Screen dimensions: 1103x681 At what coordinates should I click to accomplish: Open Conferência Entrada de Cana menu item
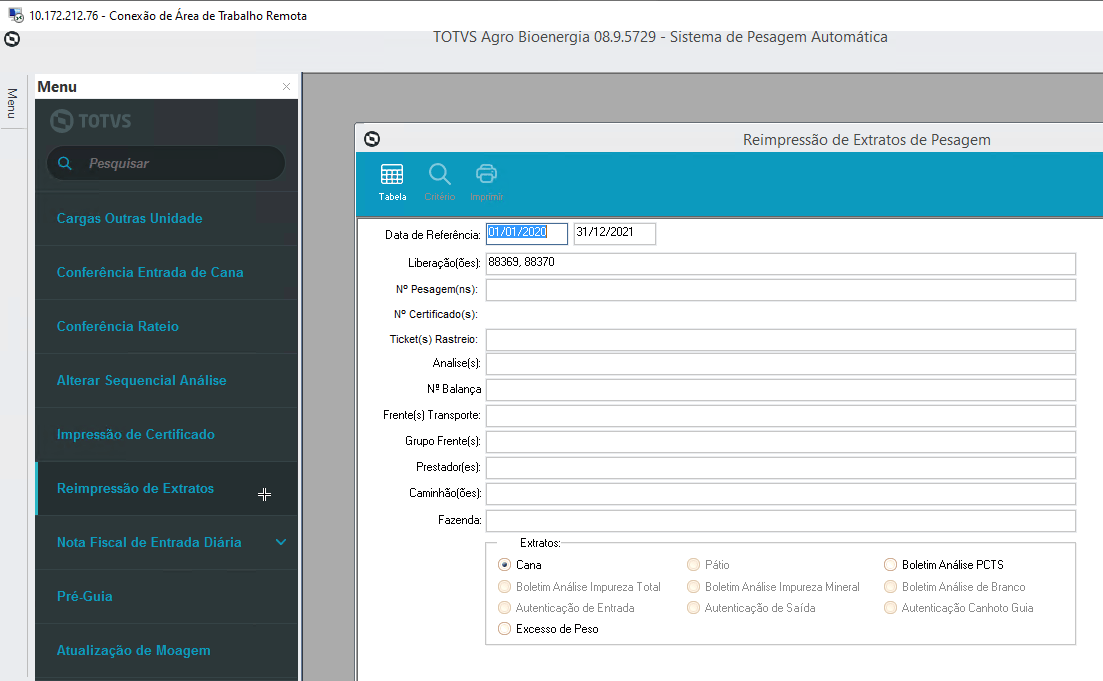click(166, 272)
